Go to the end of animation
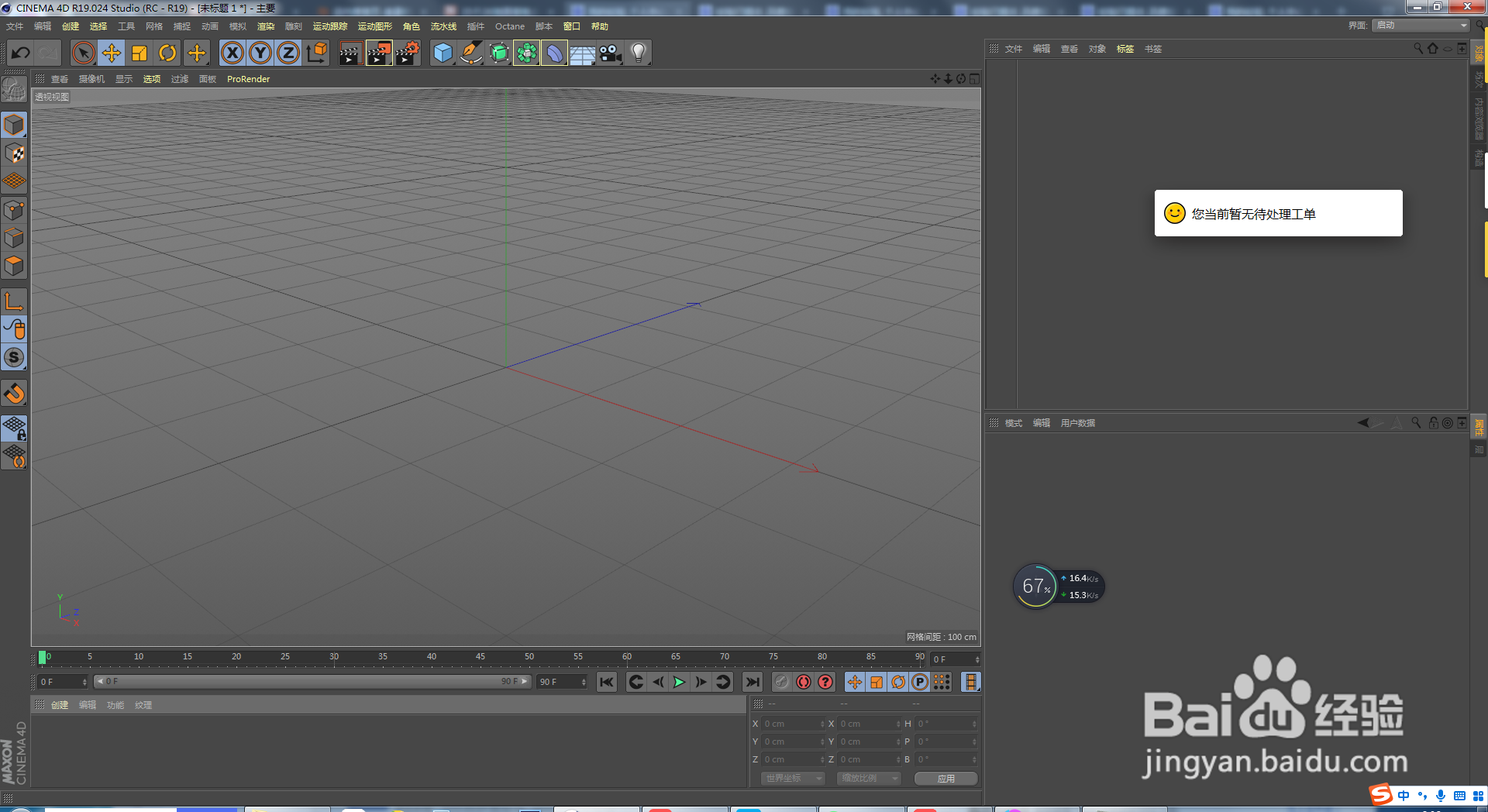Image resolution: width=1488 pixels, height=812 pixels. pyautogui.click(x=752, y=682)
